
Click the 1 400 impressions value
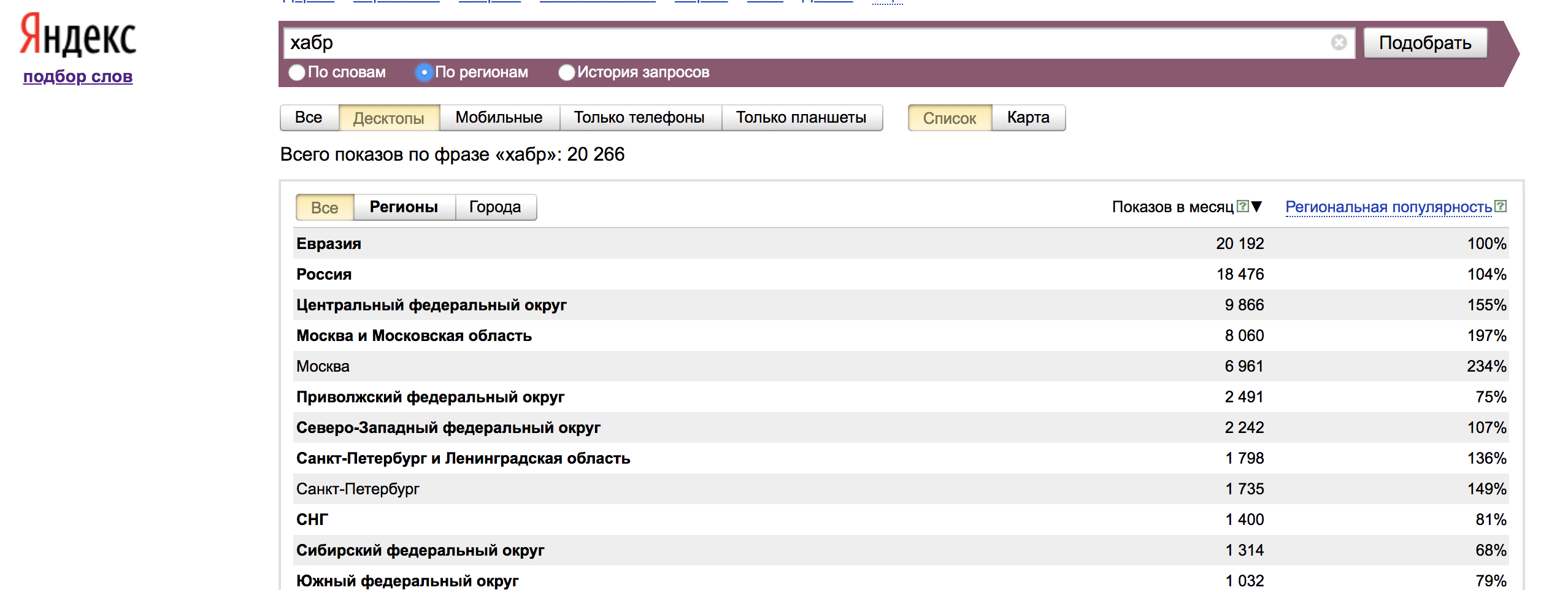pyautogui.click(x=1245, y=519)
